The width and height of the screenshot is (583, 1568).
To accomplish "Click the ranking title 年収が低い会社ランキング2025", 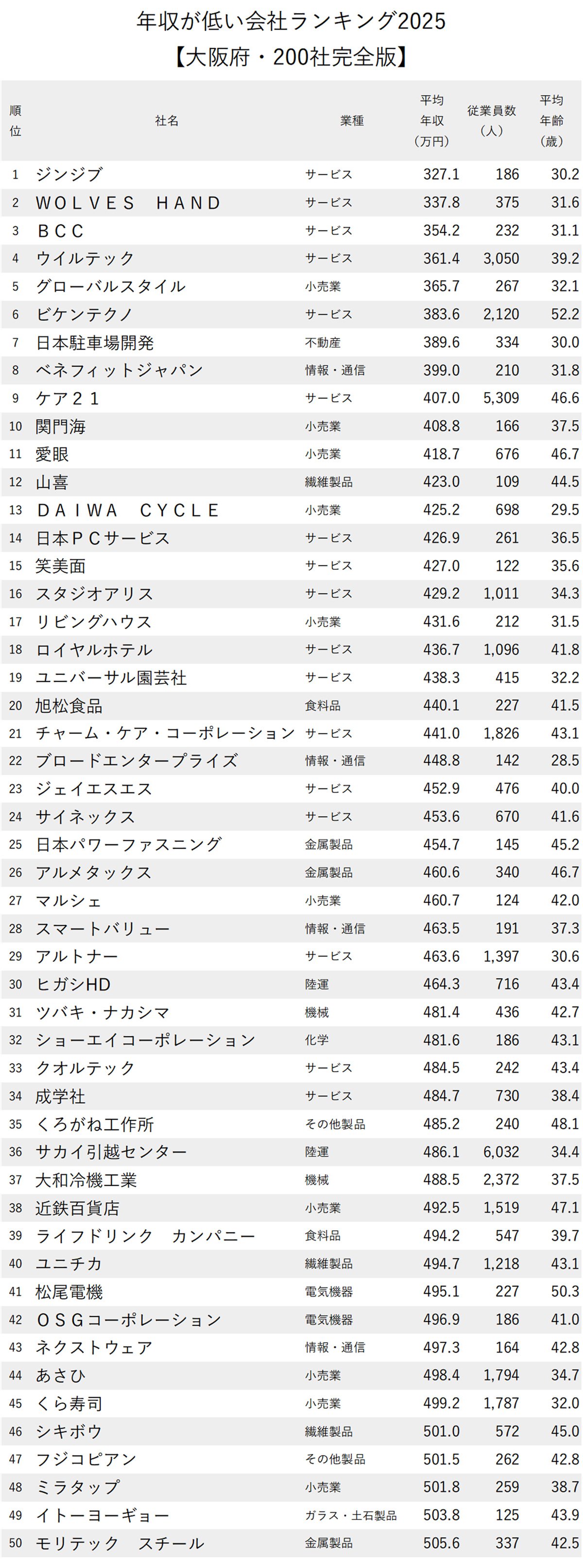I will [x=291, y=21].
